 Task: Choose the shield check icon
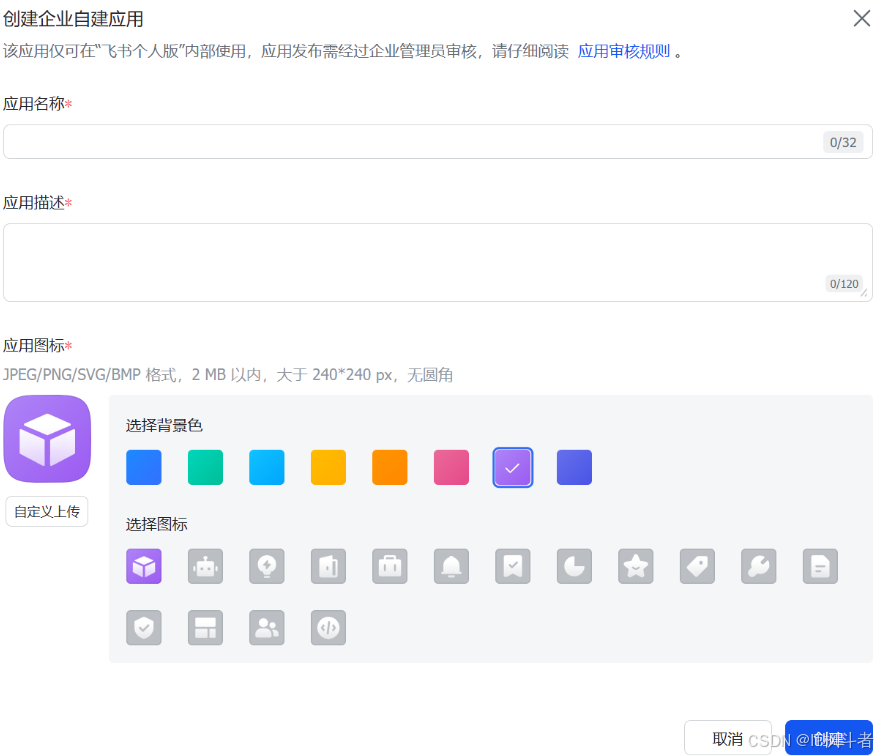click(x=143, y=628)
